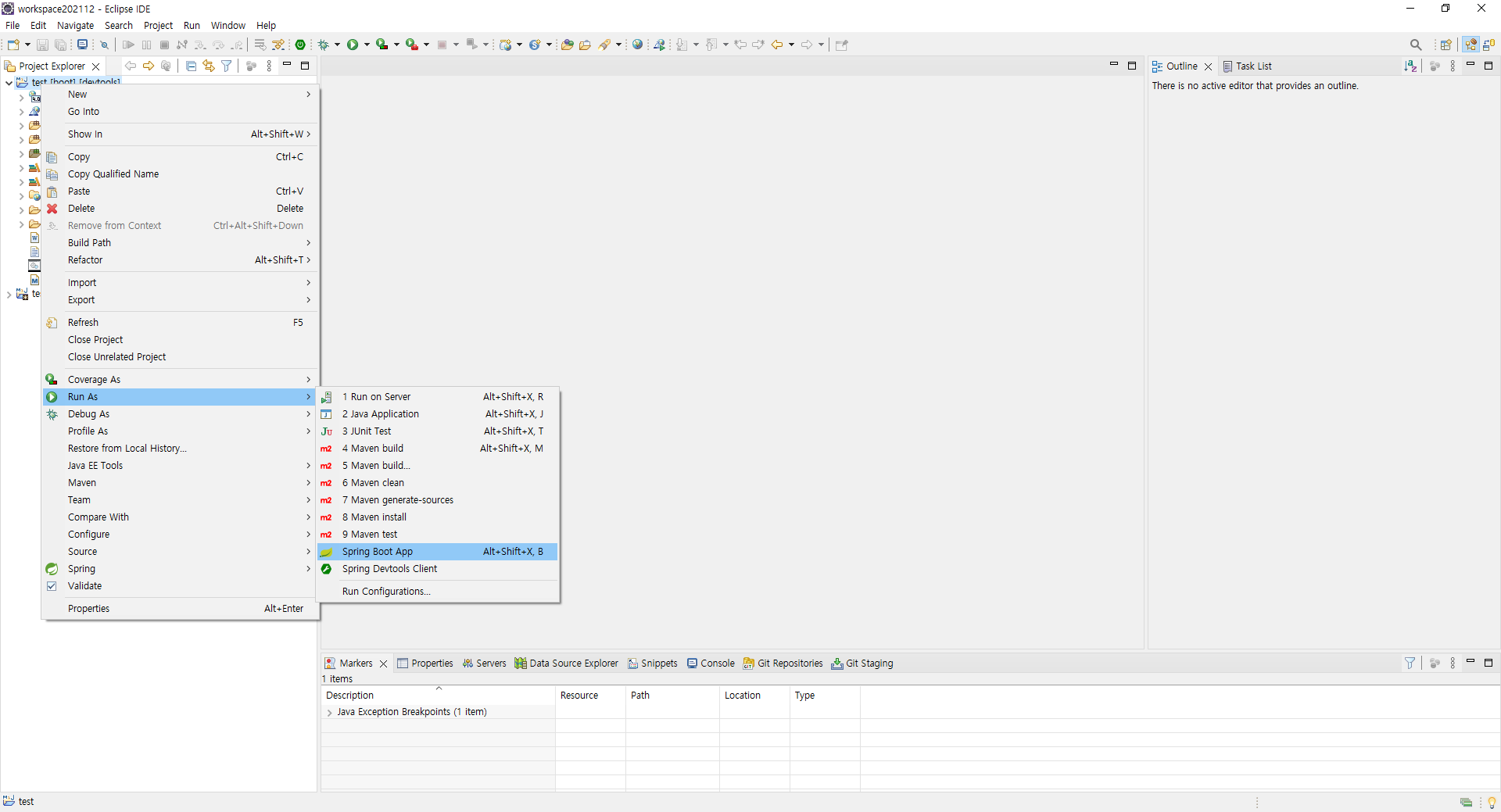
Task: Sort by the Description column header
Action: click(x=438, y=695)
